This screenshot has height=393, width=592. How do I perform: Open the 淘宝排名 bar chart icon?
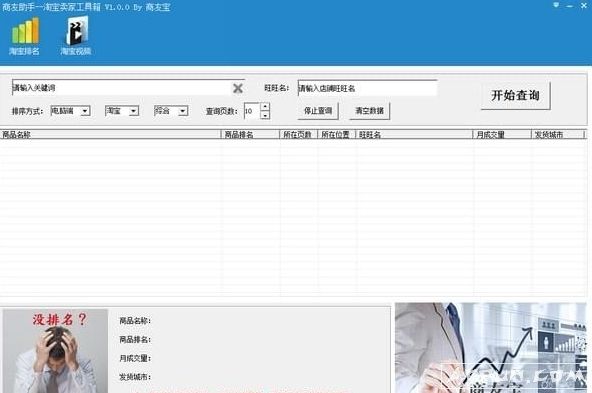(x=25, y=31)
